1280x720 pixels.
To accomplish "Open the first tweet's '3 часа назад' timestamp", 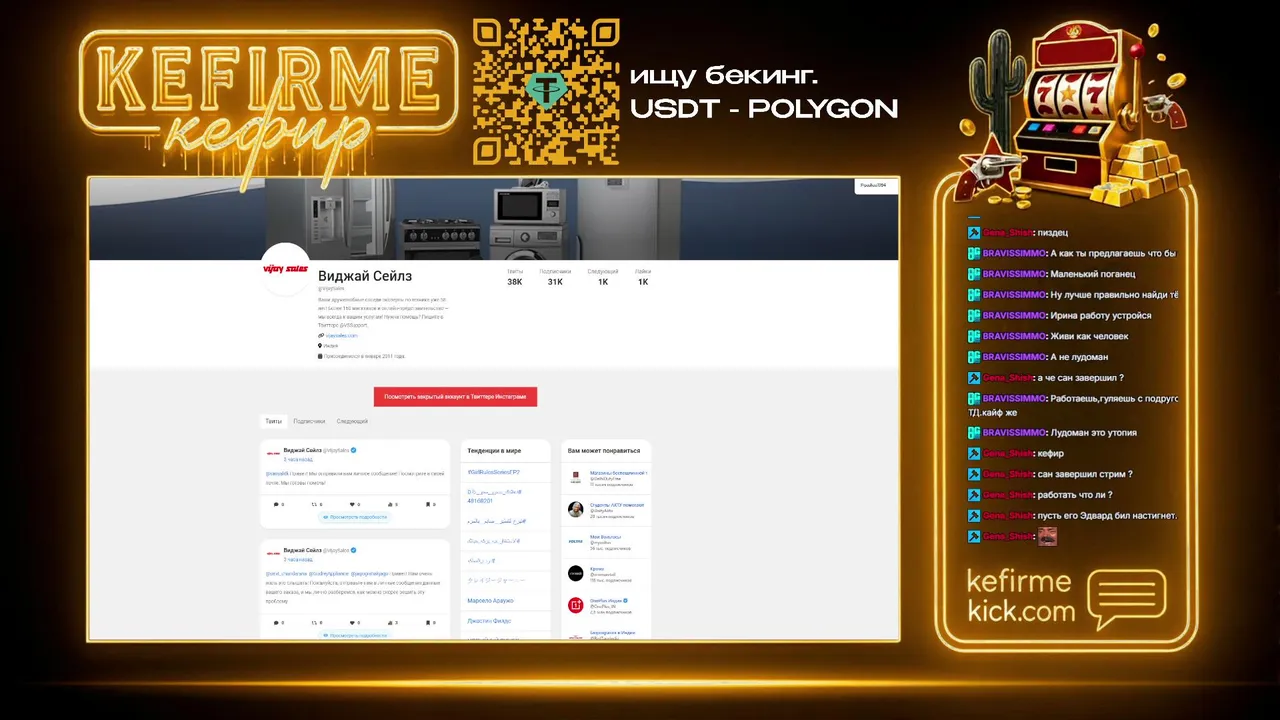I will (x=298, y=460).
